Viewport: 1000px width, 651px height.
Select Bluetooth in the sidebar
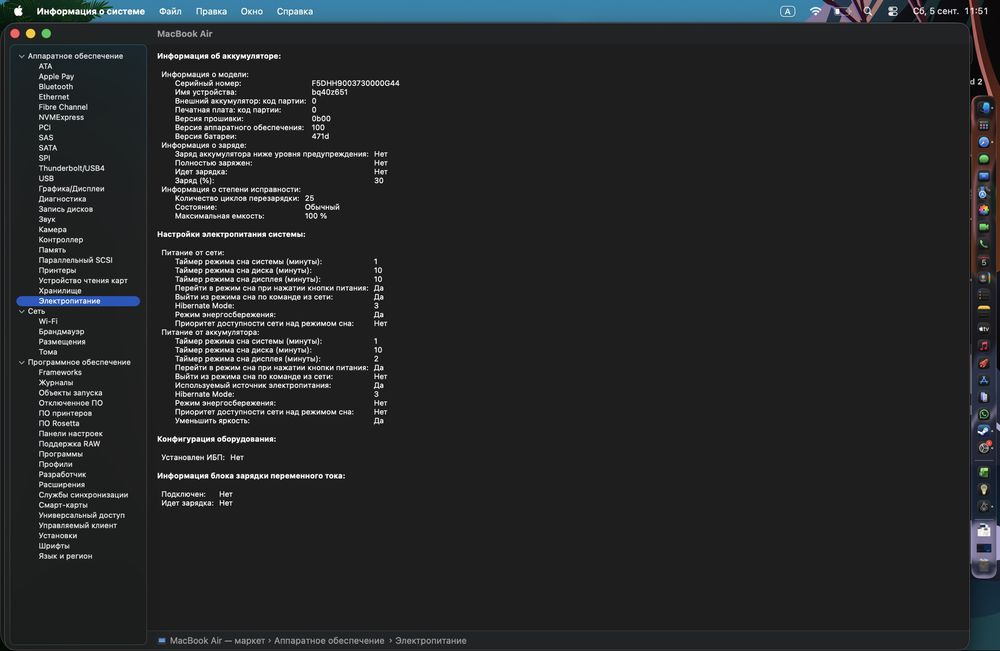(55, 87)
